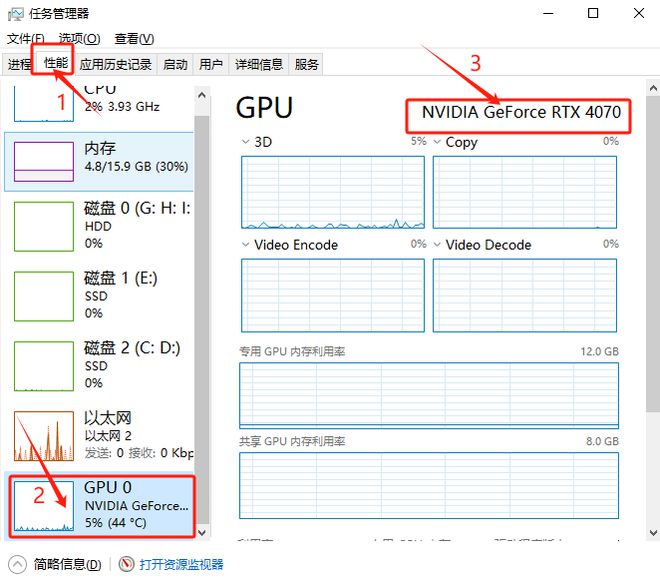
Task: Select 磁盘 0 HDD graph icon
Action: pos(44,227)
